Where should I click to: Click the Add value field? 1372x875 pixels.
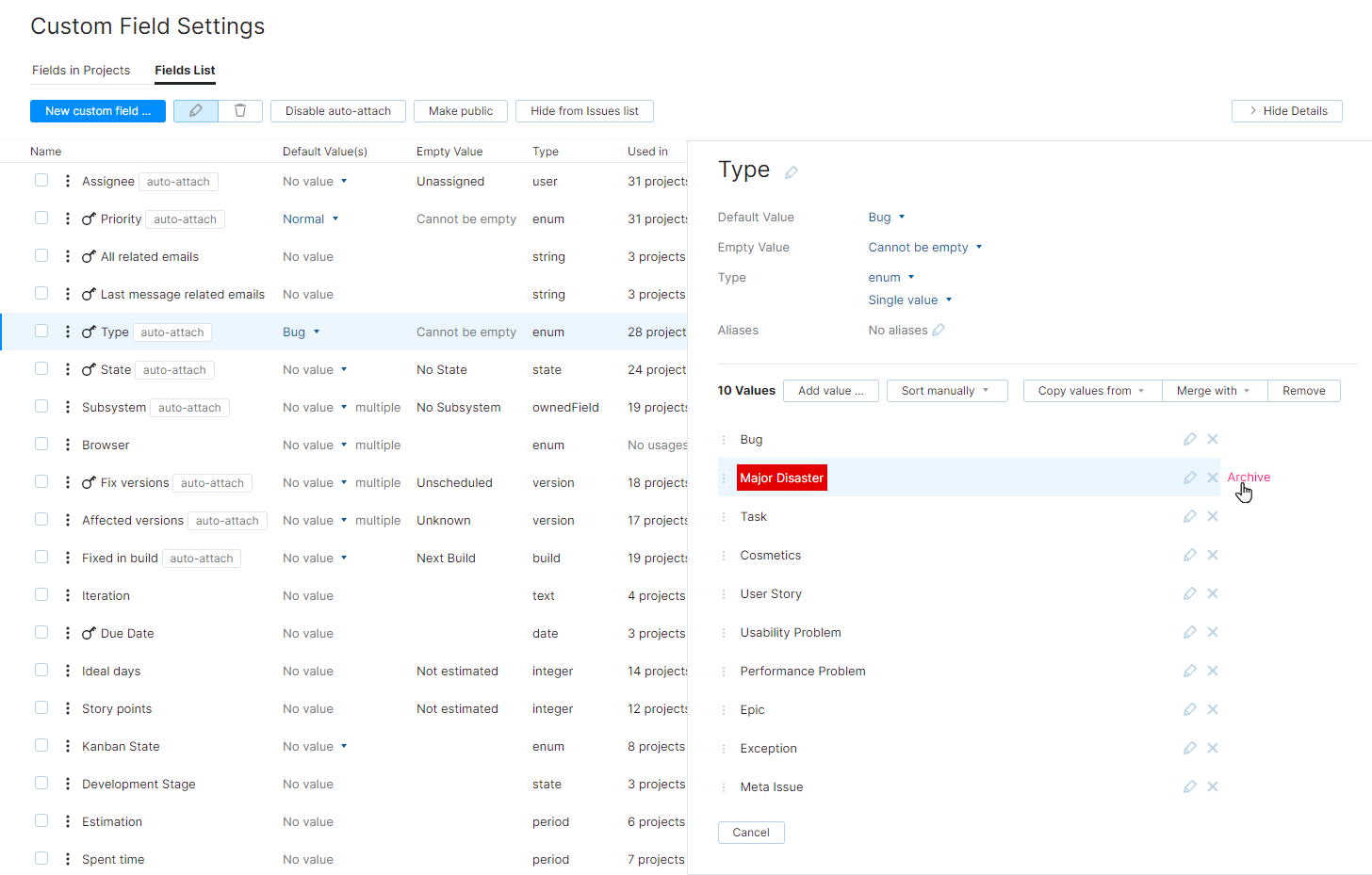(830, 390)
